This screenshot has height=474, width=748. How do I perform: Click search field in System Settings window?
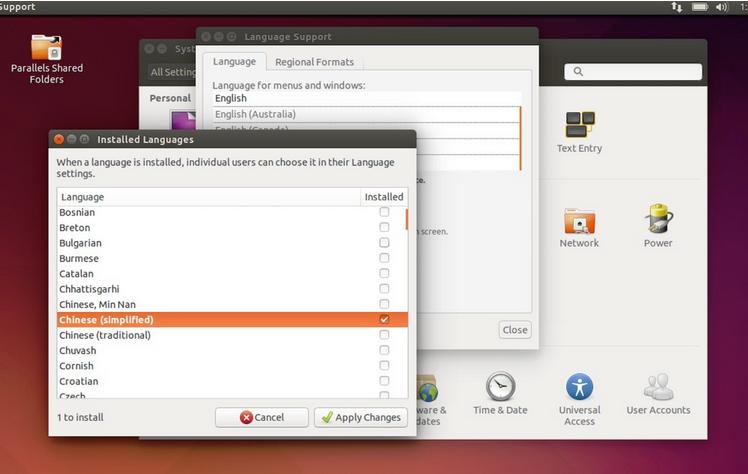click(633, 72)
